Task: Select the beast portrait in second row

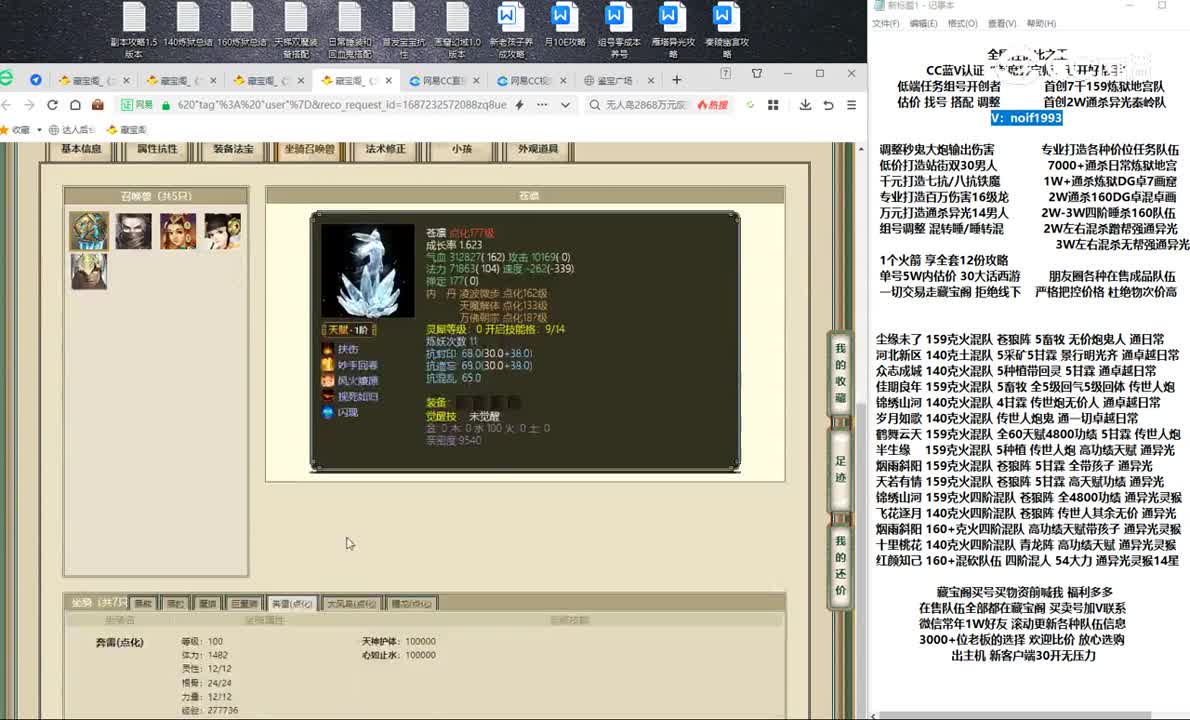Action: pyautogui.click(x=90, y=272)
